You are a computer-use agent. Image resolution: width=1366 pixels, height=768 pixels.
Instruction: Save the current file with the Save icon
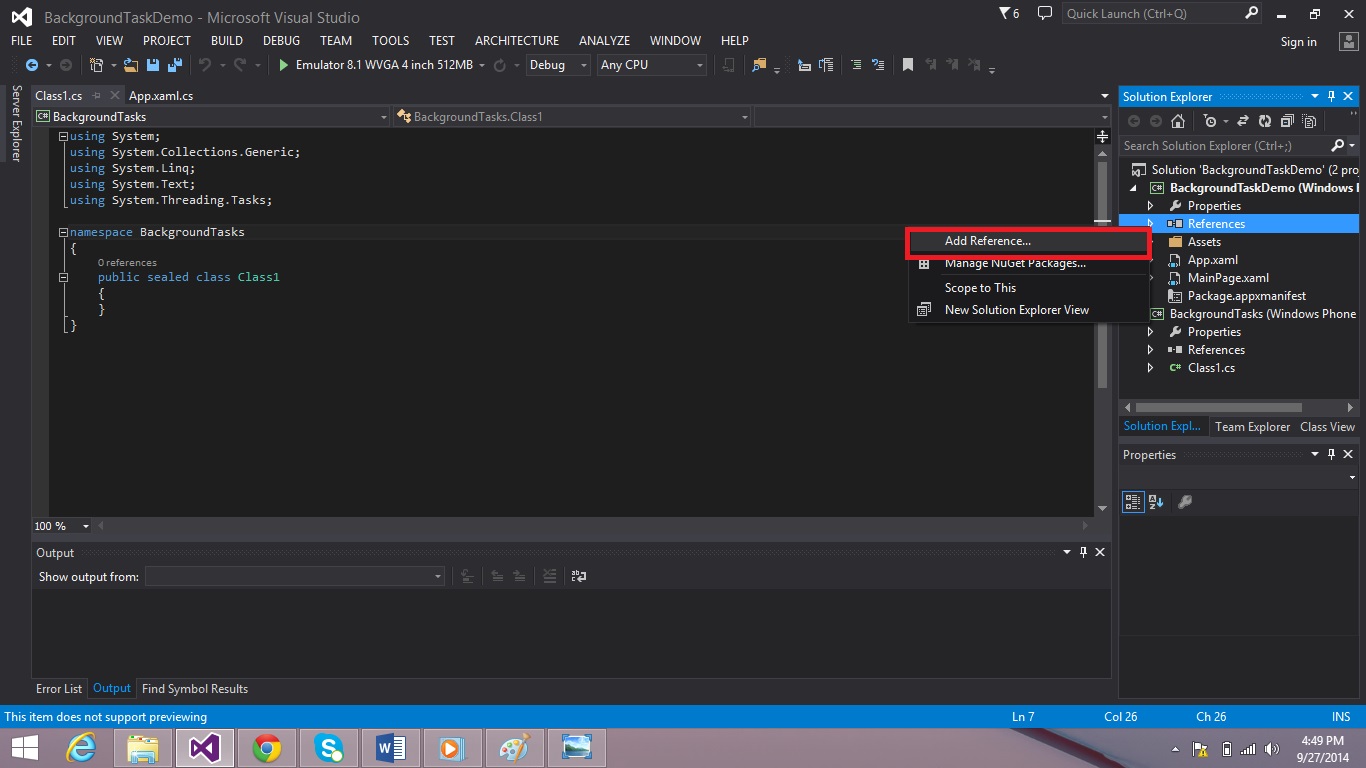[153, 65]
